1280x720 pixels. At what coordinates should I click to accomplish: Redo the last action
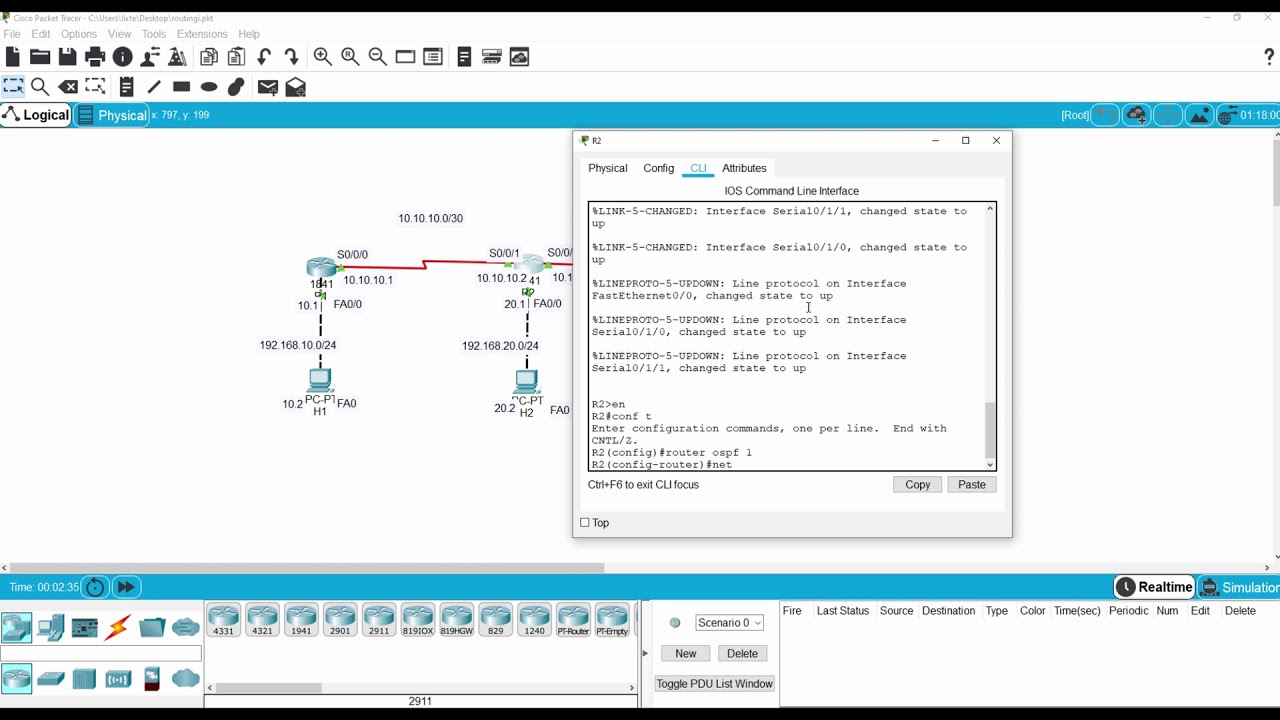point(291,57)
